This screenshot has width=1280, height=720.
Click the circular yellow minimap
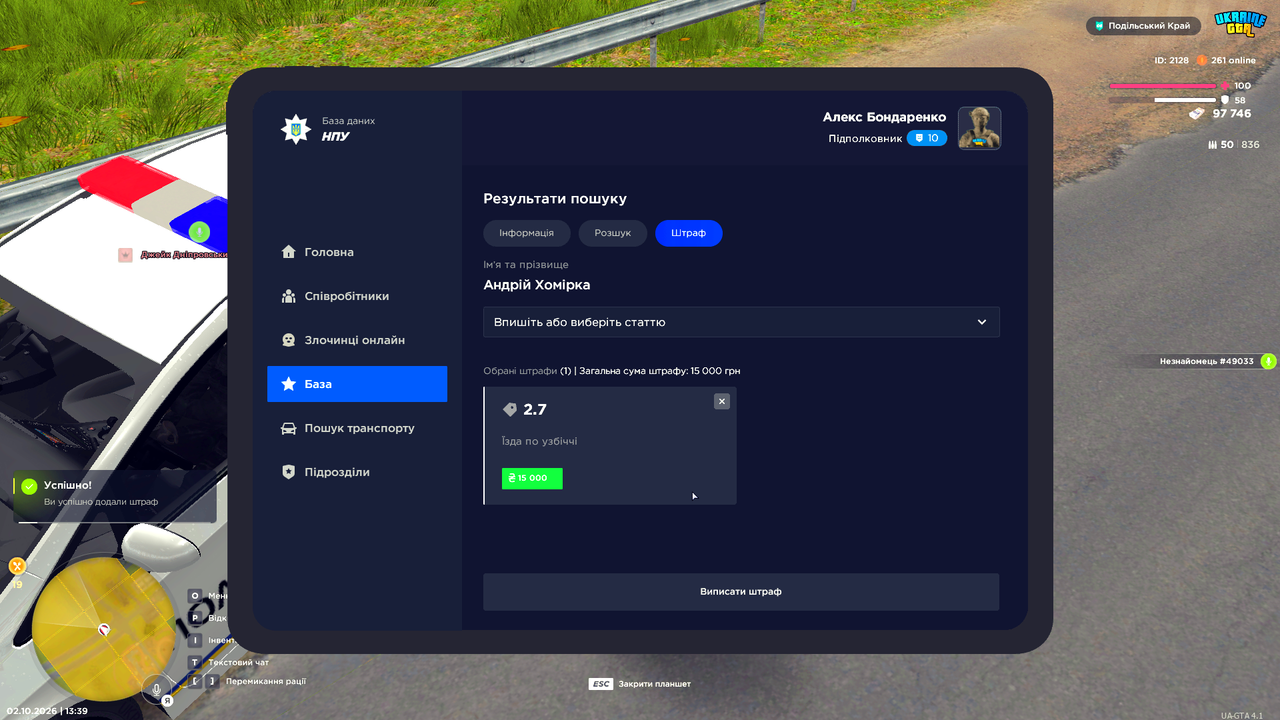pyautogui.click(x=104, y=629)
